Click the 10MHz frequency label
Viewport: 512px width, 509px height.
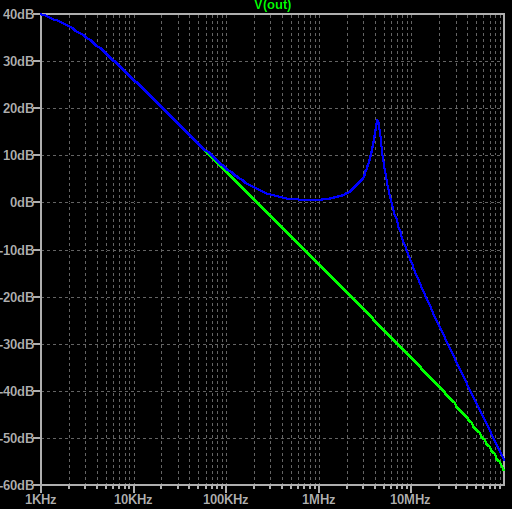click(x=410, y=499)
